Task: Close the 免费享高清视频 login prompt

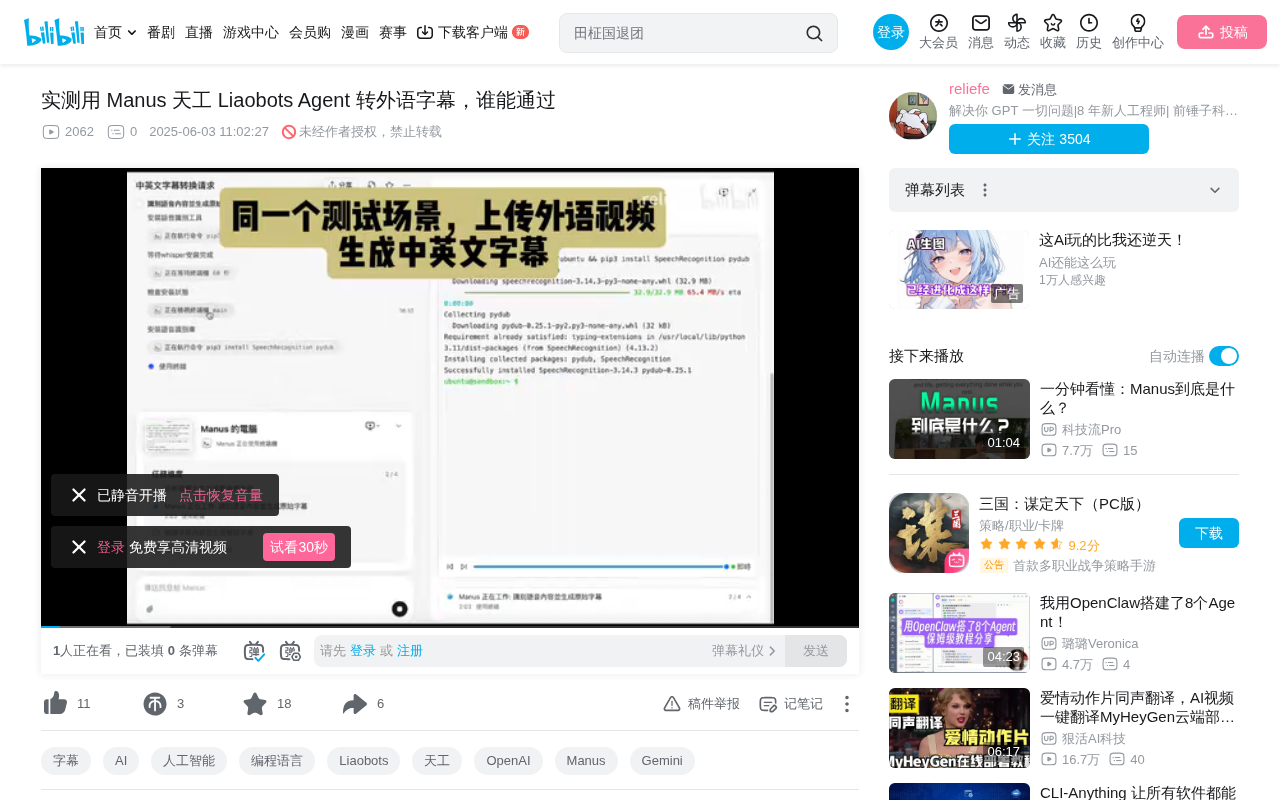Action: [x=79, y=547]
